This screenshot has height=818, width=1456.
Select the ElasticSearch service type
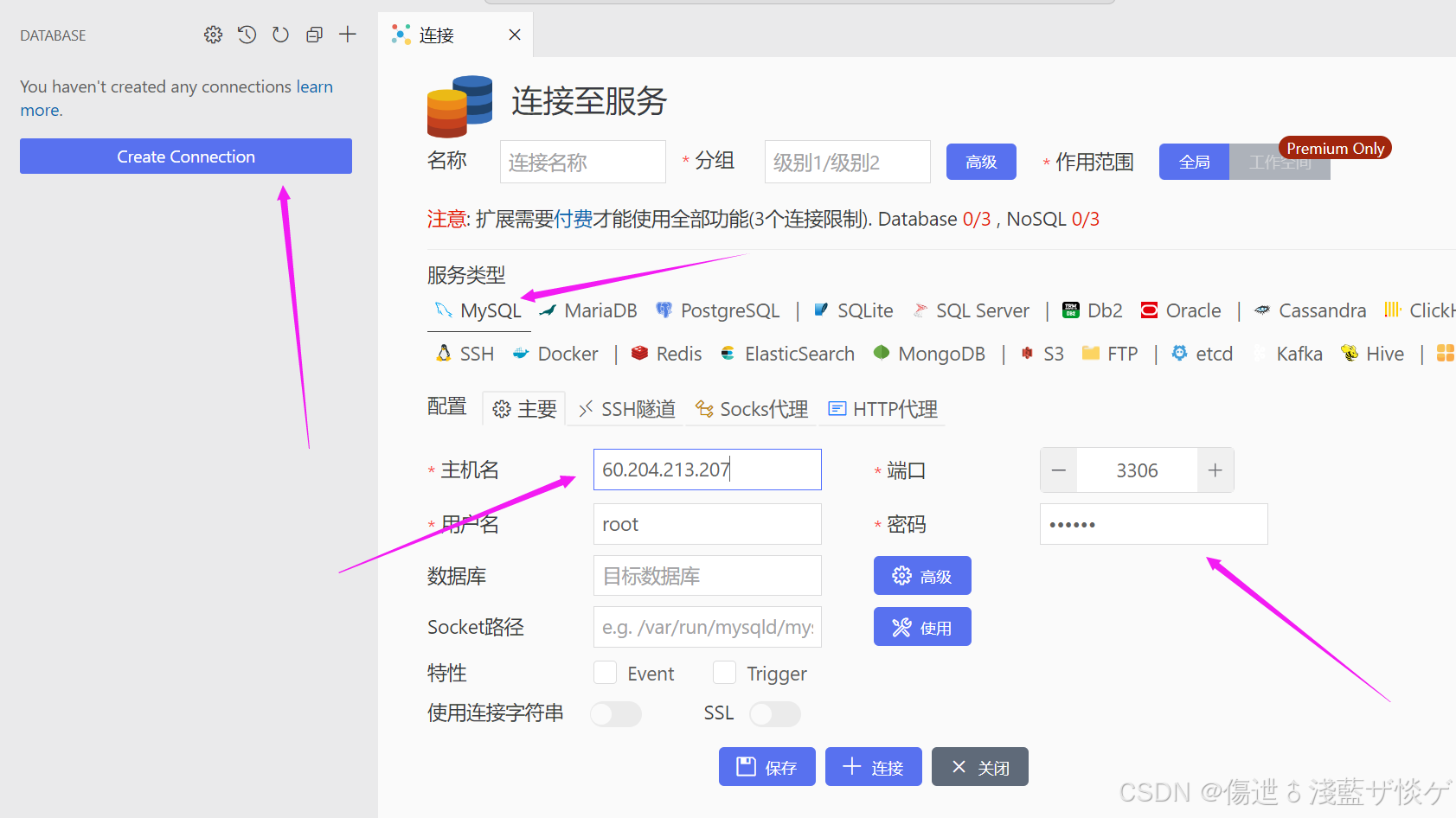coord(787,354)
